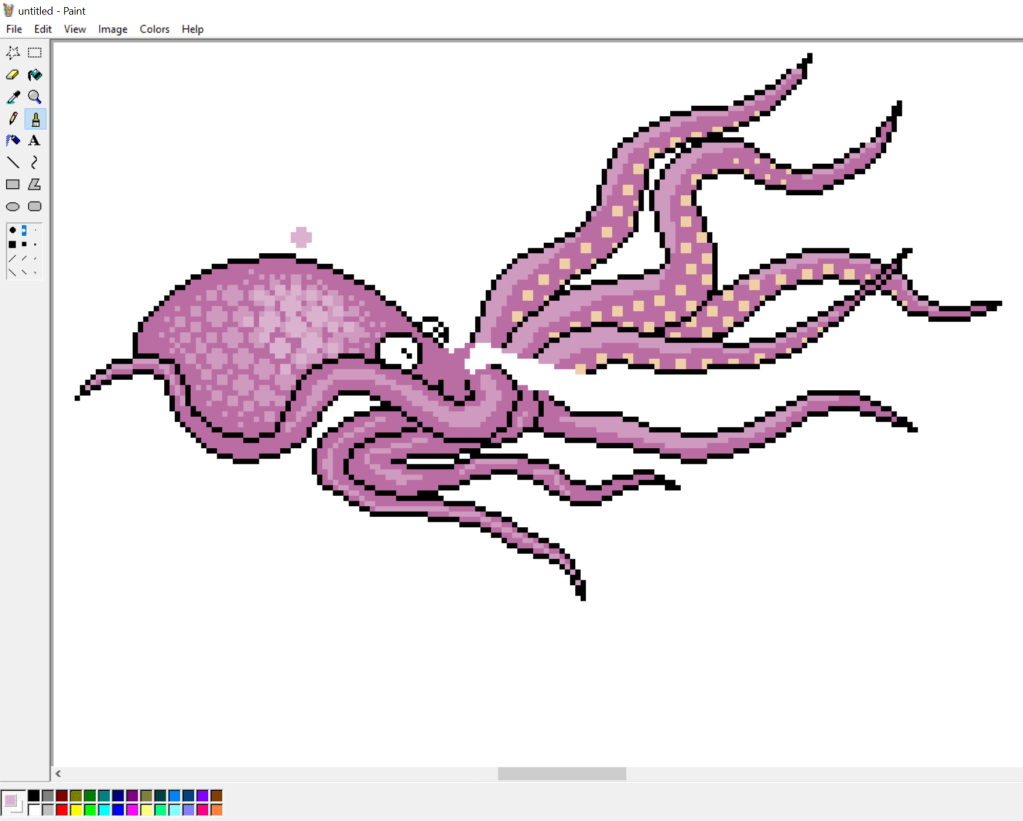This screenshot has height=821, width=1023.
Task: Open the Image menu
Action: pyautogui.click(x=112, y=29)
